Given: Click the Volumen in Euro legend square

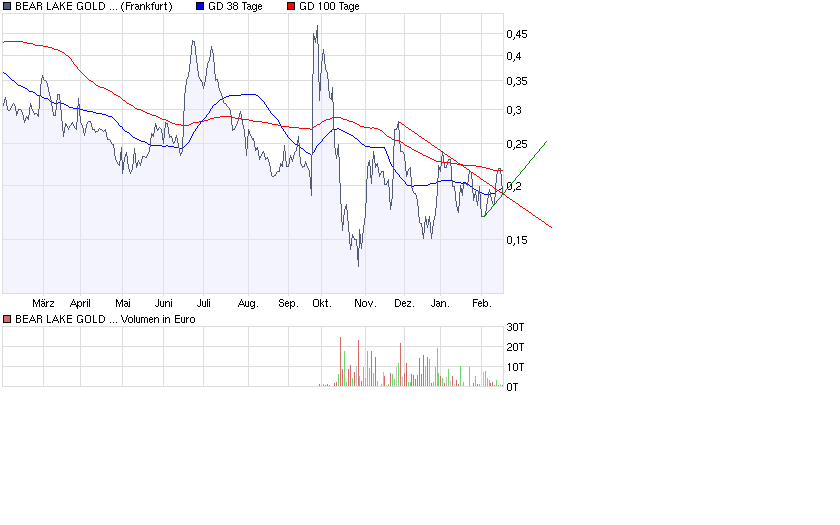Looking at the screenshot, I should [x=7, y=319].
